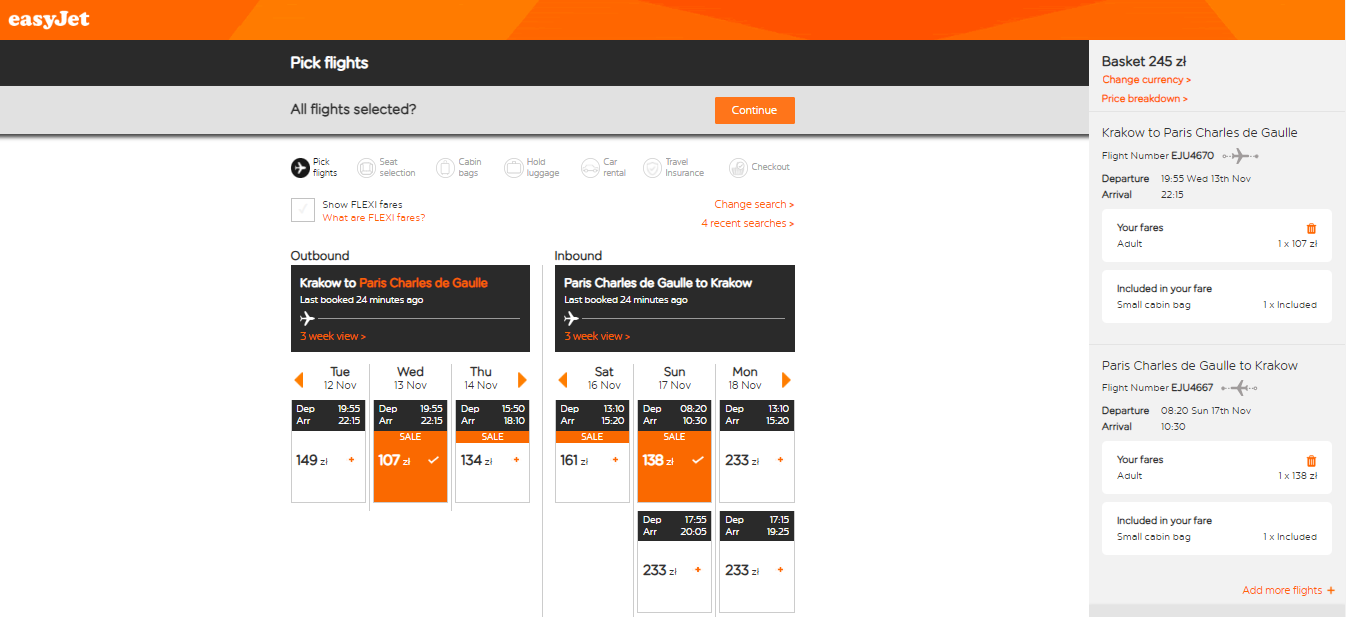Select the Cabin bags step icon

pyautogui.click(x=445, y=168)
